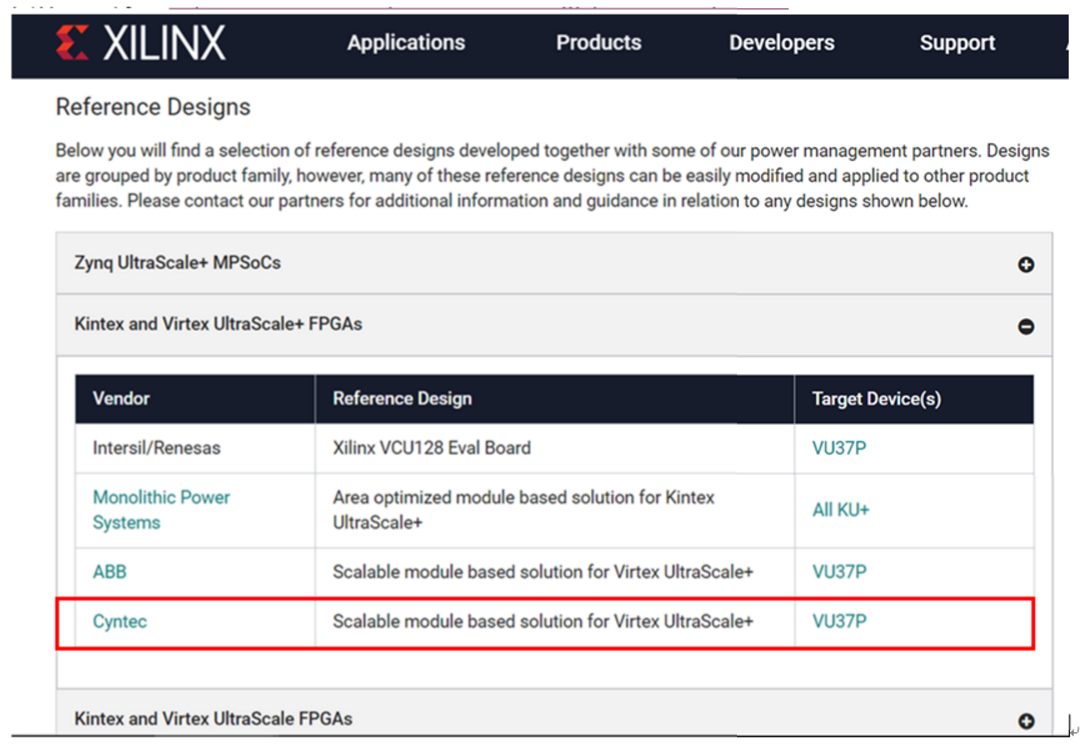Click the minus icon for Kintex and Virtex UltraScale+ FPGAs
The height and width of the screenshot is (749, 1090).
(x=1025, y=326)
